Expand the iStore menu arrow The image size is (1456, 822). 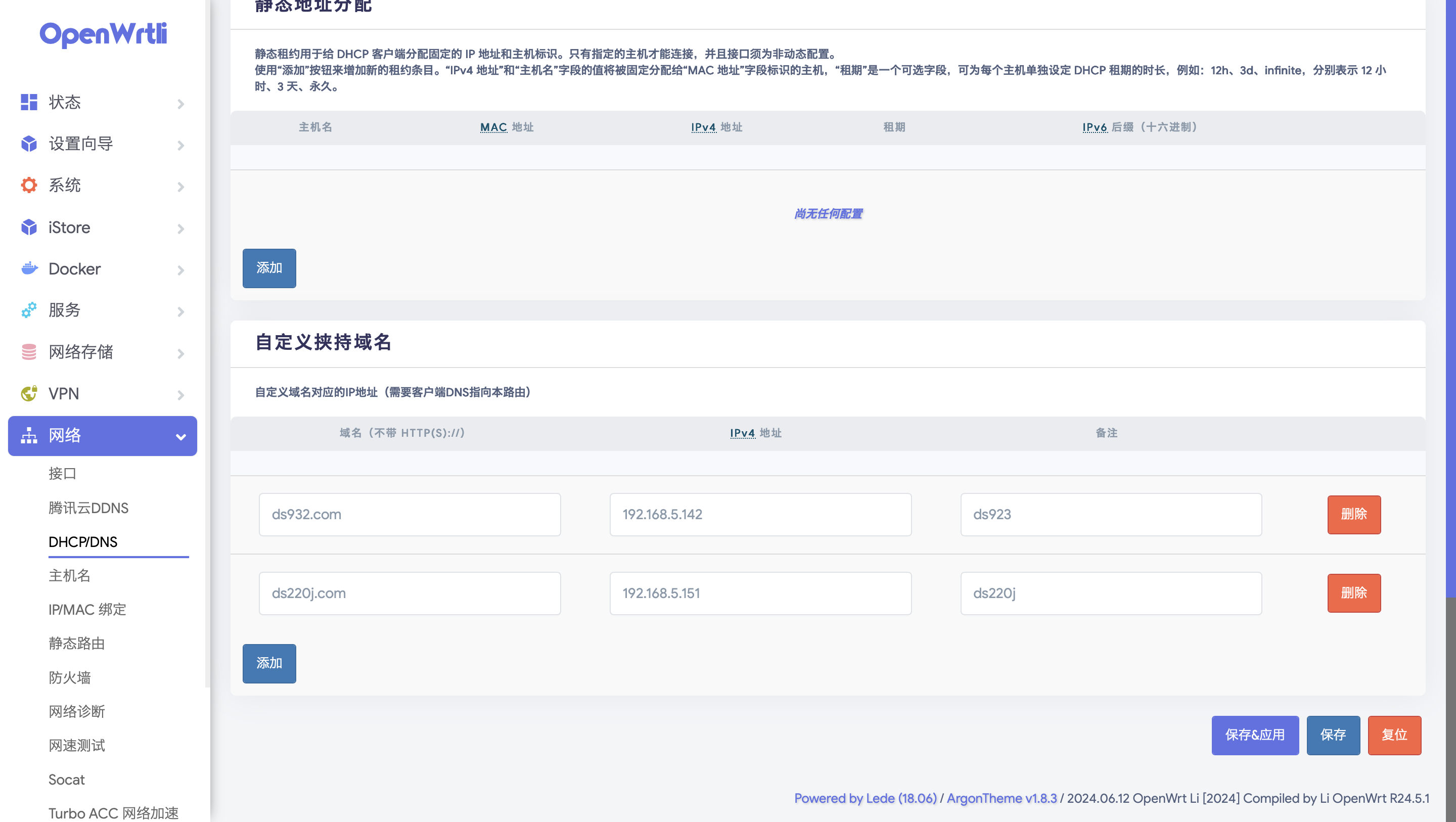click(180, 229)
